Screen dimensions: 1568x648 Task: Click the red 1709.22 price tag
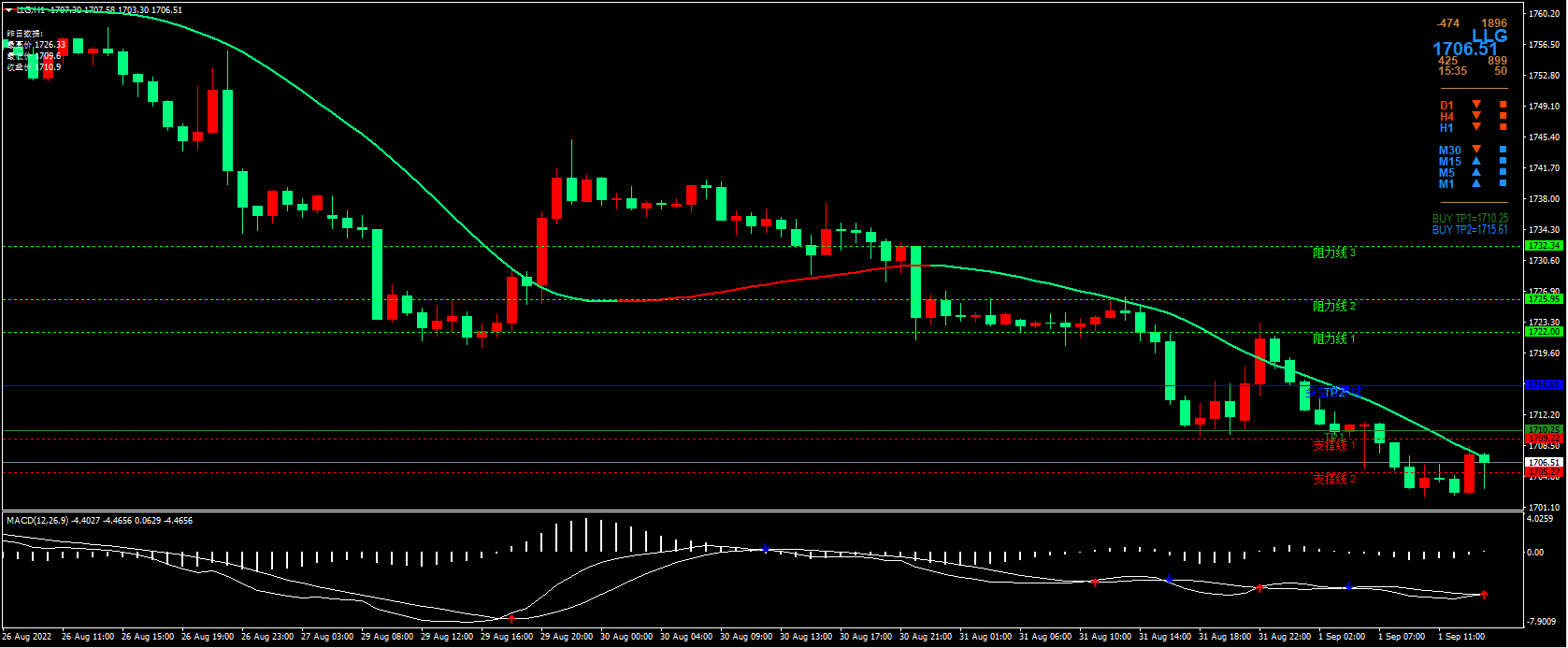[1544, 439]
